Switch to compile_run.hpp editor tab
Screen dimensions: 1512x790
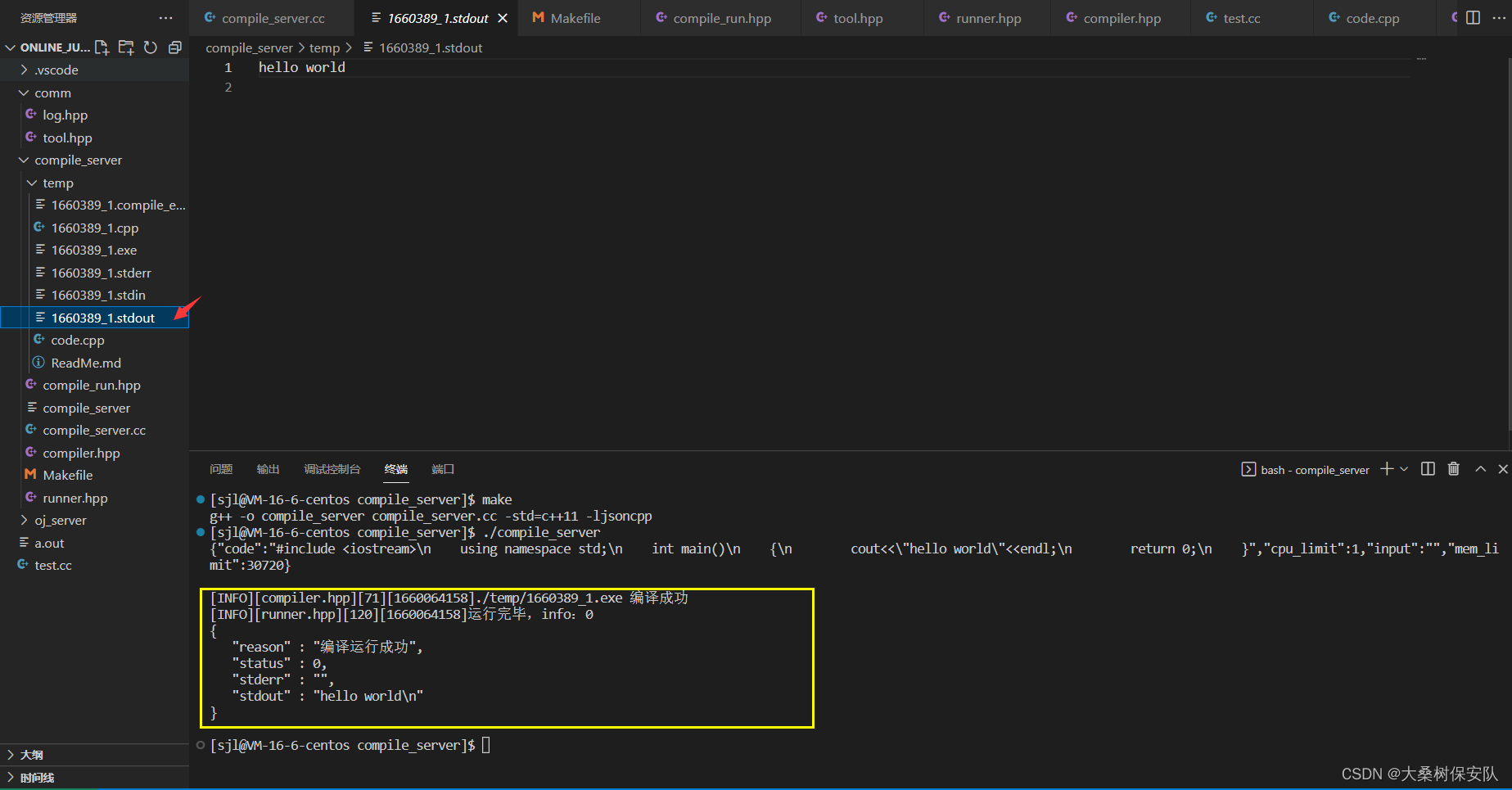point(721,18)
